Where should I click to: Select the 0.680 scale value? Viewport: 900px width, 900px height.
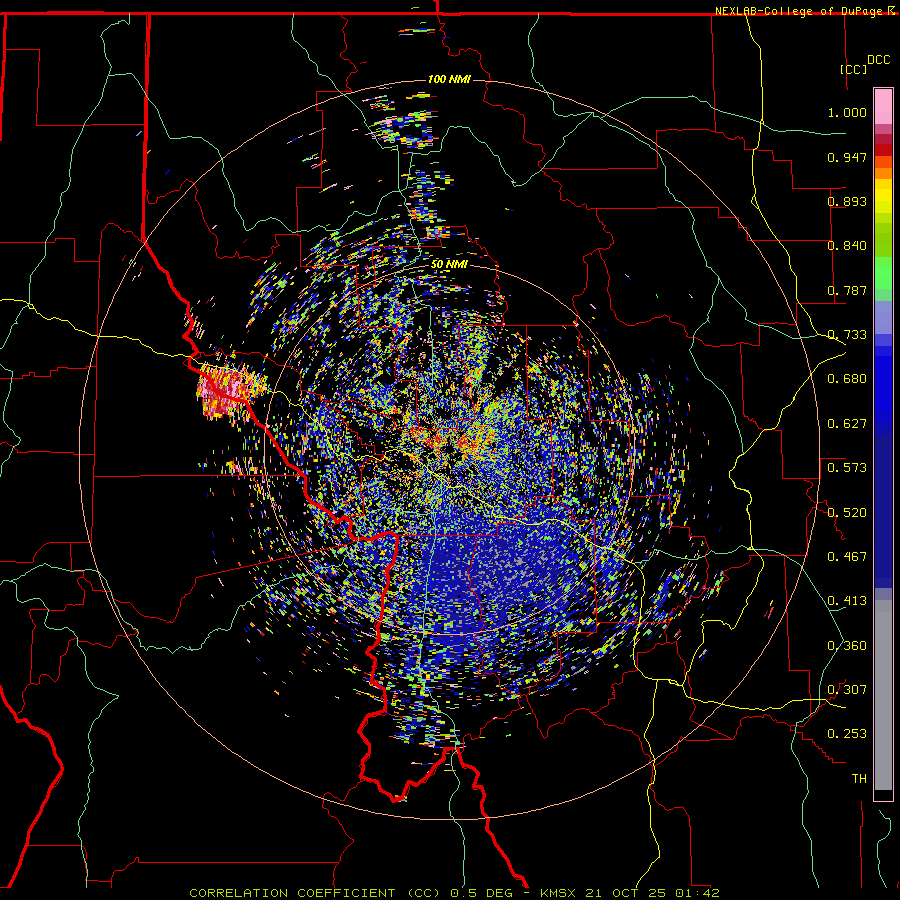click(x=847, y=379)
